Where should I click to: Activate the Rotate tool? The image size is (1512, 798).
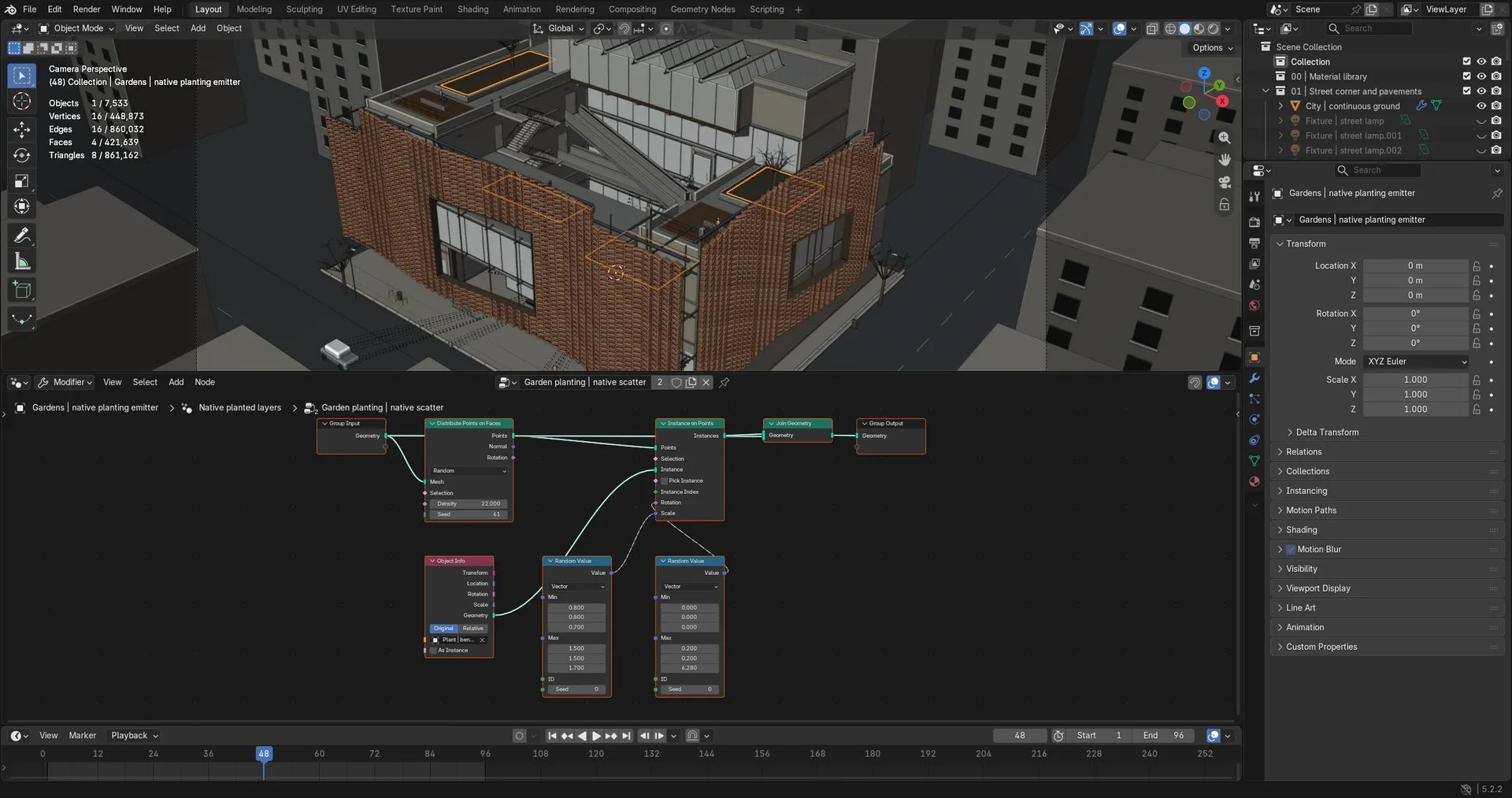22,155
